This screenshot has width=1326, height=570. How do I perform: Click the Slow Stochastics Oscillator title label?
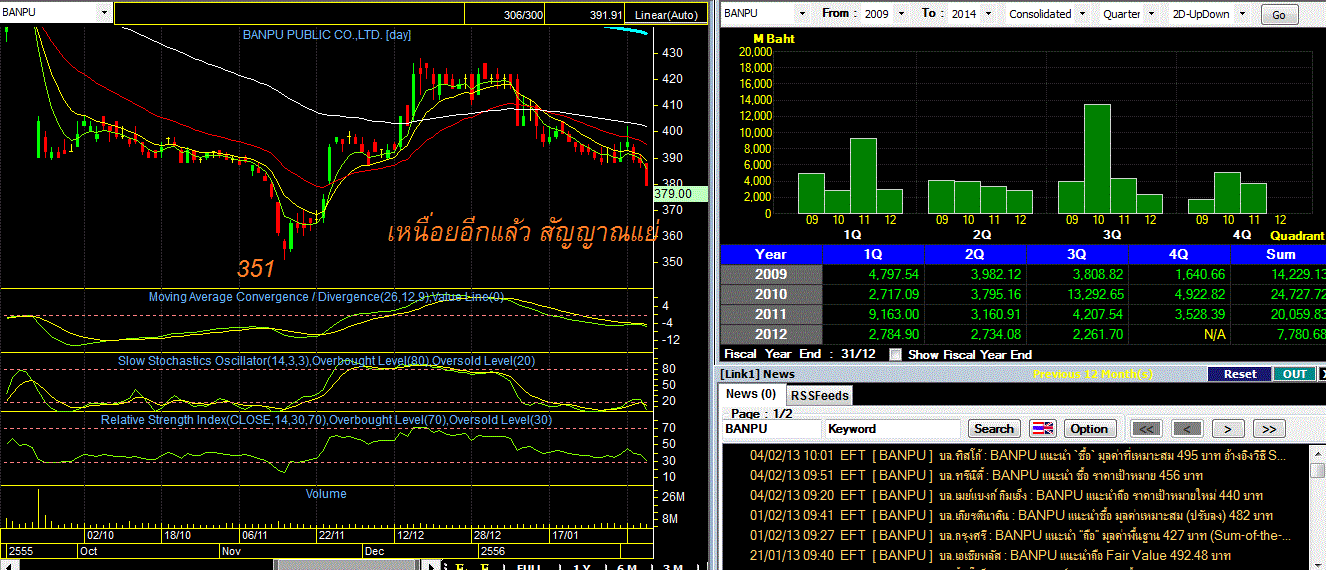pyautogui.click(x=326, y=360)
